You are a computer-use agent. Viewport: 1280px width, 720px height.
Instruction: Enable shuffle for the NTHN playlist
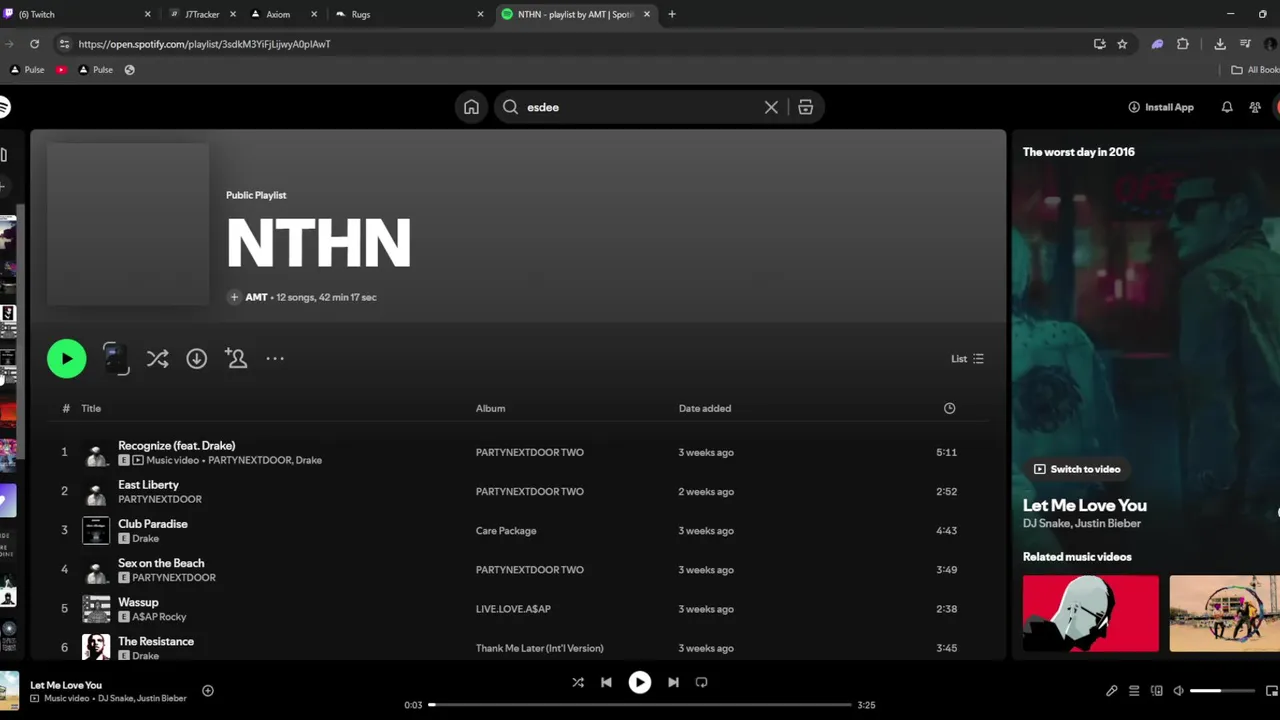click(157, 358)
